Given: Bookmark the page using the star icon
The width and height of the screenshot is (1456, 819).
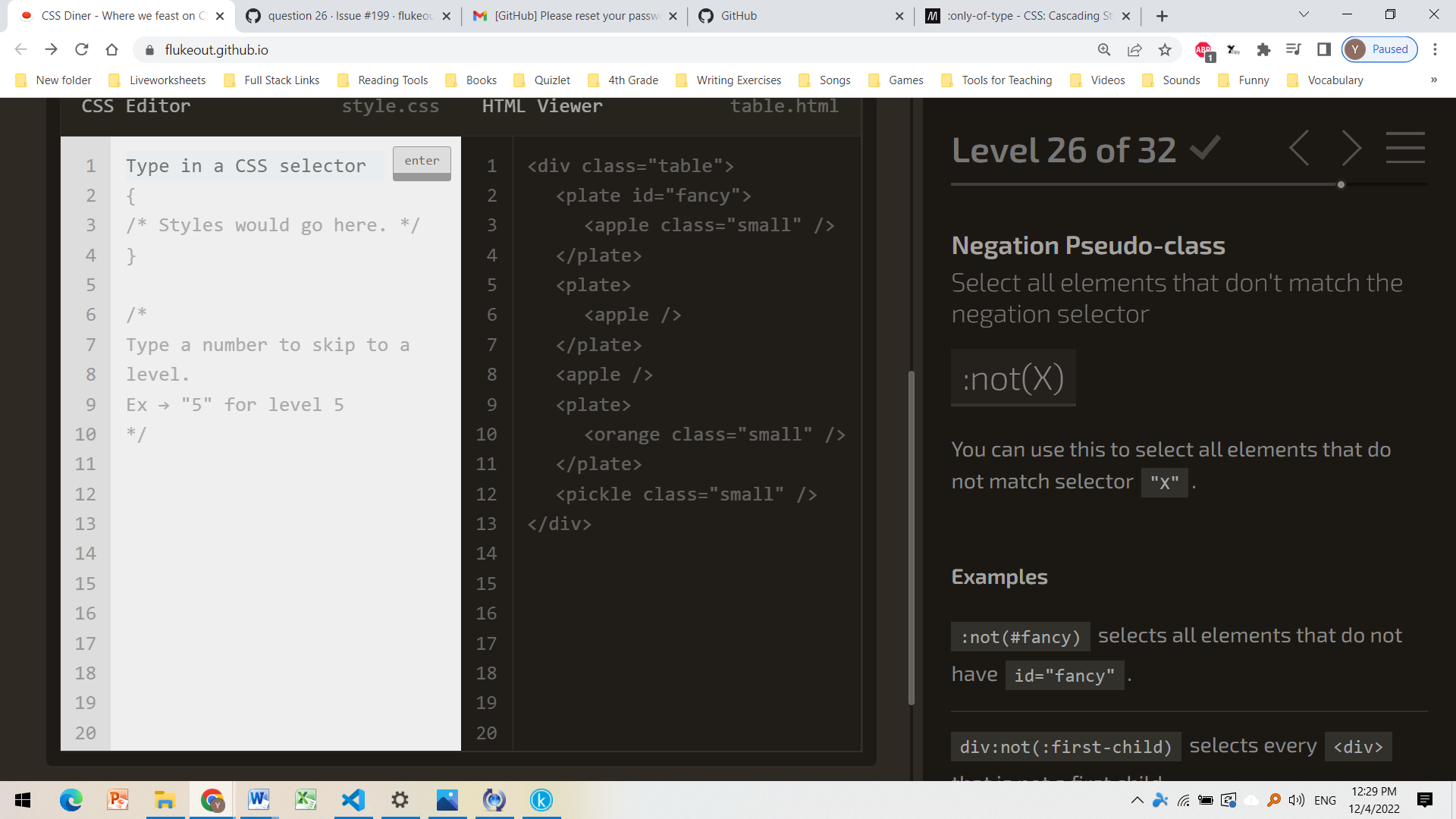Looking at the screenshot, I should coord(1165,49).
